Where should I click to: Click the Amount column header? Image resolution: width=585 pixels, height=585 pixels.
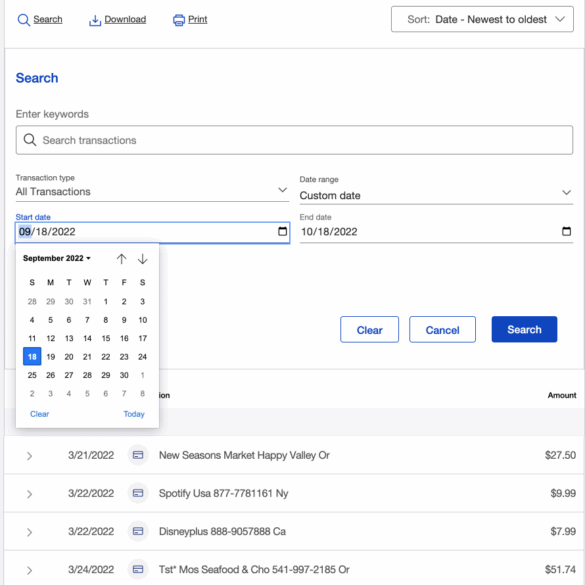(562, 395)
